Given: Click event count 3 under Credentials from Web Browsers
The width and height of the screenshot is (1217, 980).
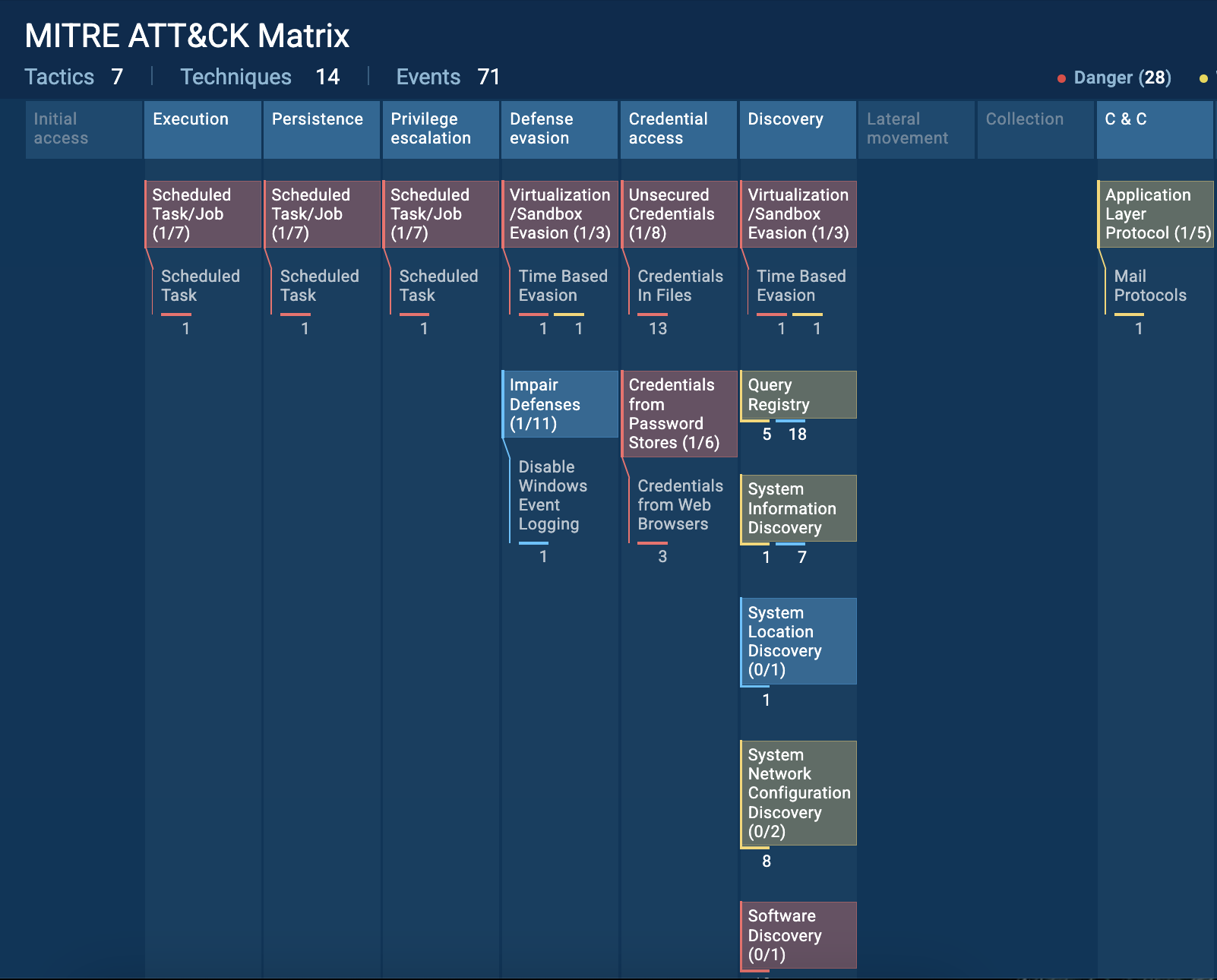Looking at the screenshot, I should pyautogui.click(x=662, y=557).
